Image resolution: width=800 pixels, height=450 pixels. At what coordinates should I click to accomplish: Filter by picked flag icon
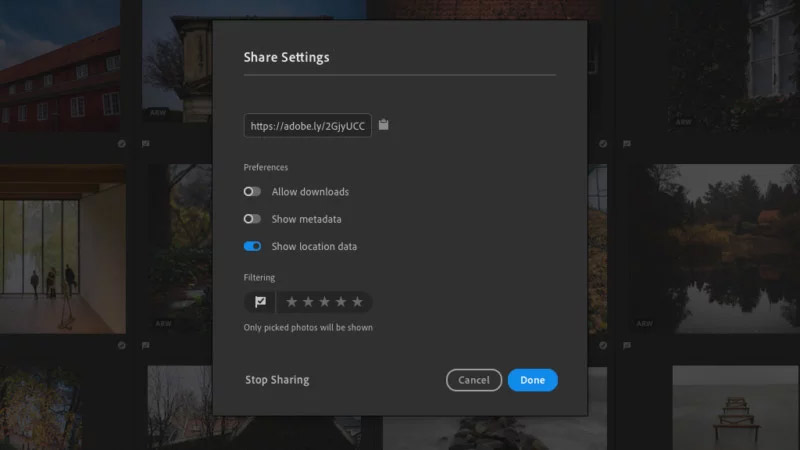[260, 302]
